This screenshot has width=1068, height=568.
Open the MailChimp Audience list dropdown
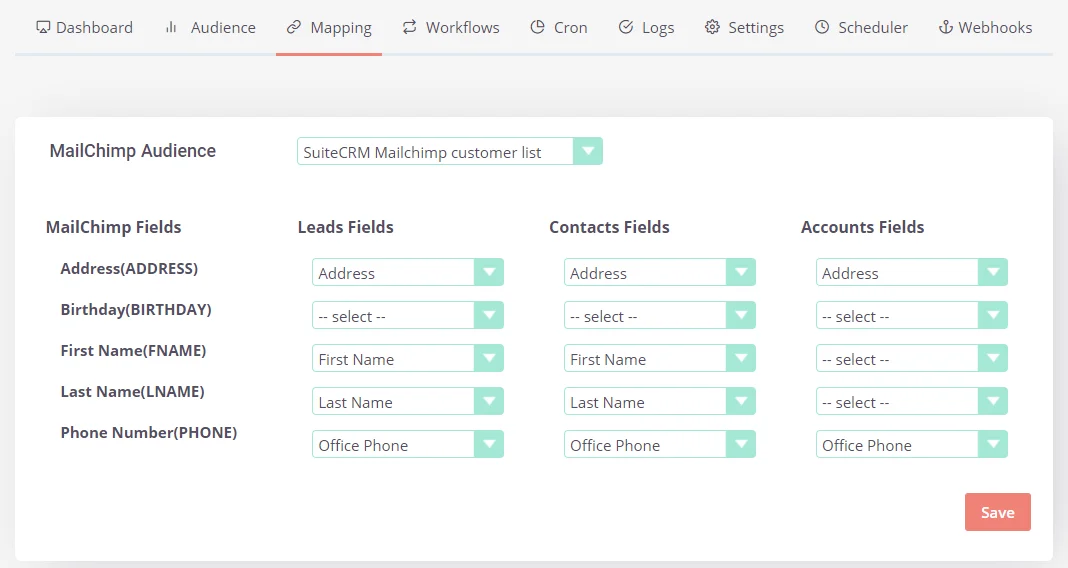coord(449,152)
